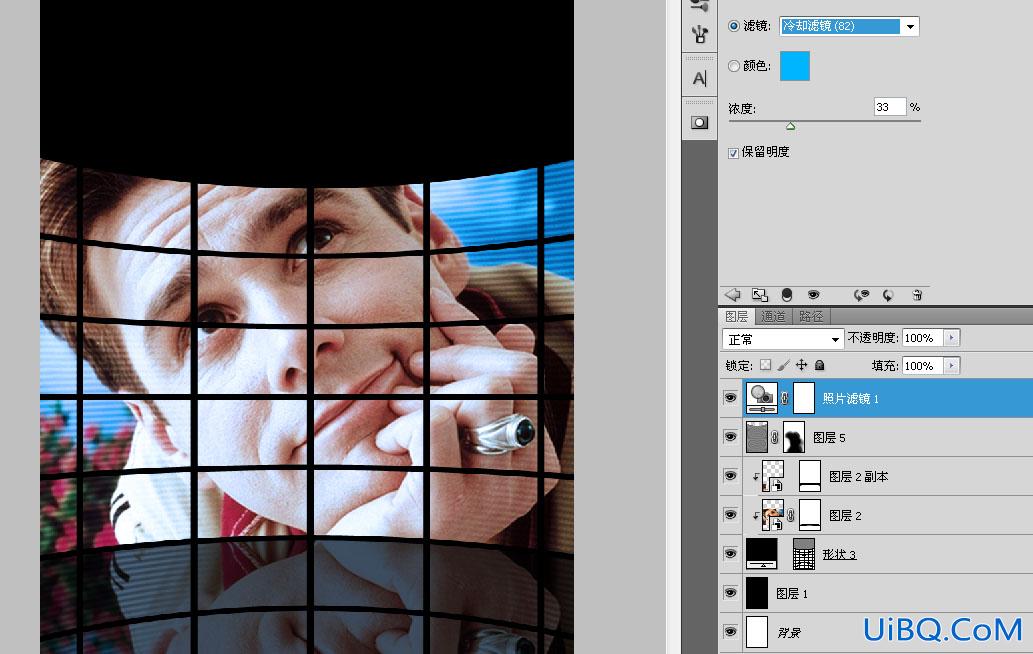Click the blue filter color swatch
Image resolution: width=1033 pixels, height=654 pixels.
795,66
